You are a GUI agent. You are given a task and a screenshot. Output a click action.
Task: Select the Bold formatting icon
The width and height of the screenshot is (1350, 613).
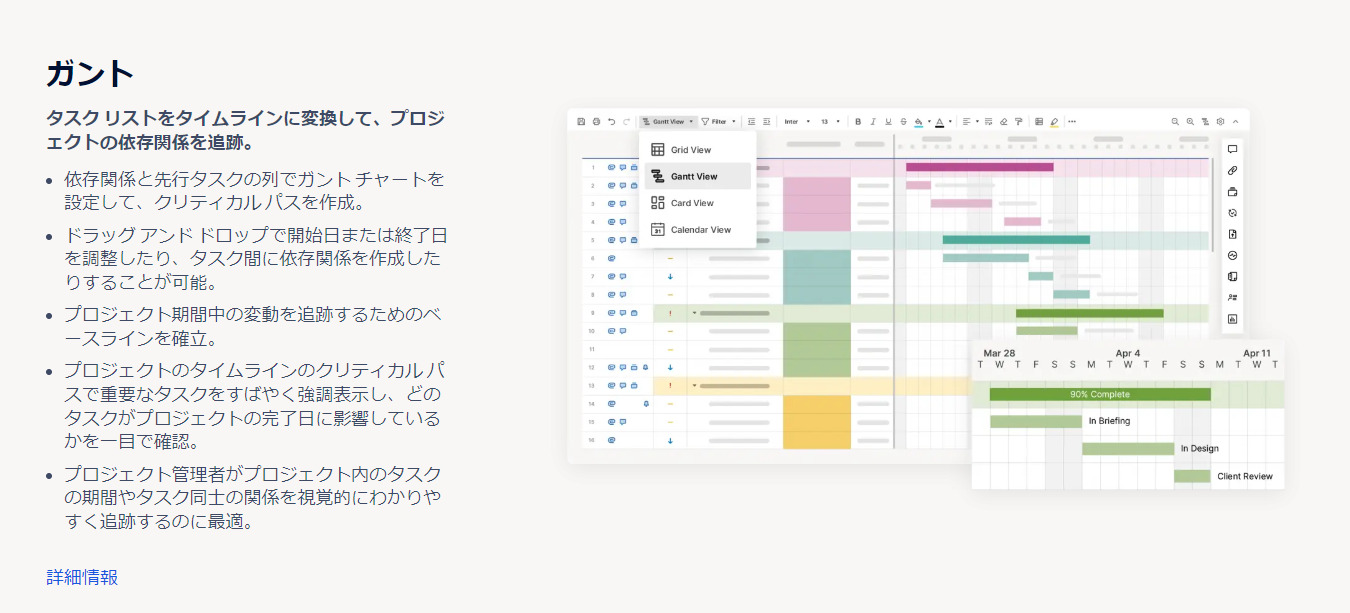coord(858,120)
